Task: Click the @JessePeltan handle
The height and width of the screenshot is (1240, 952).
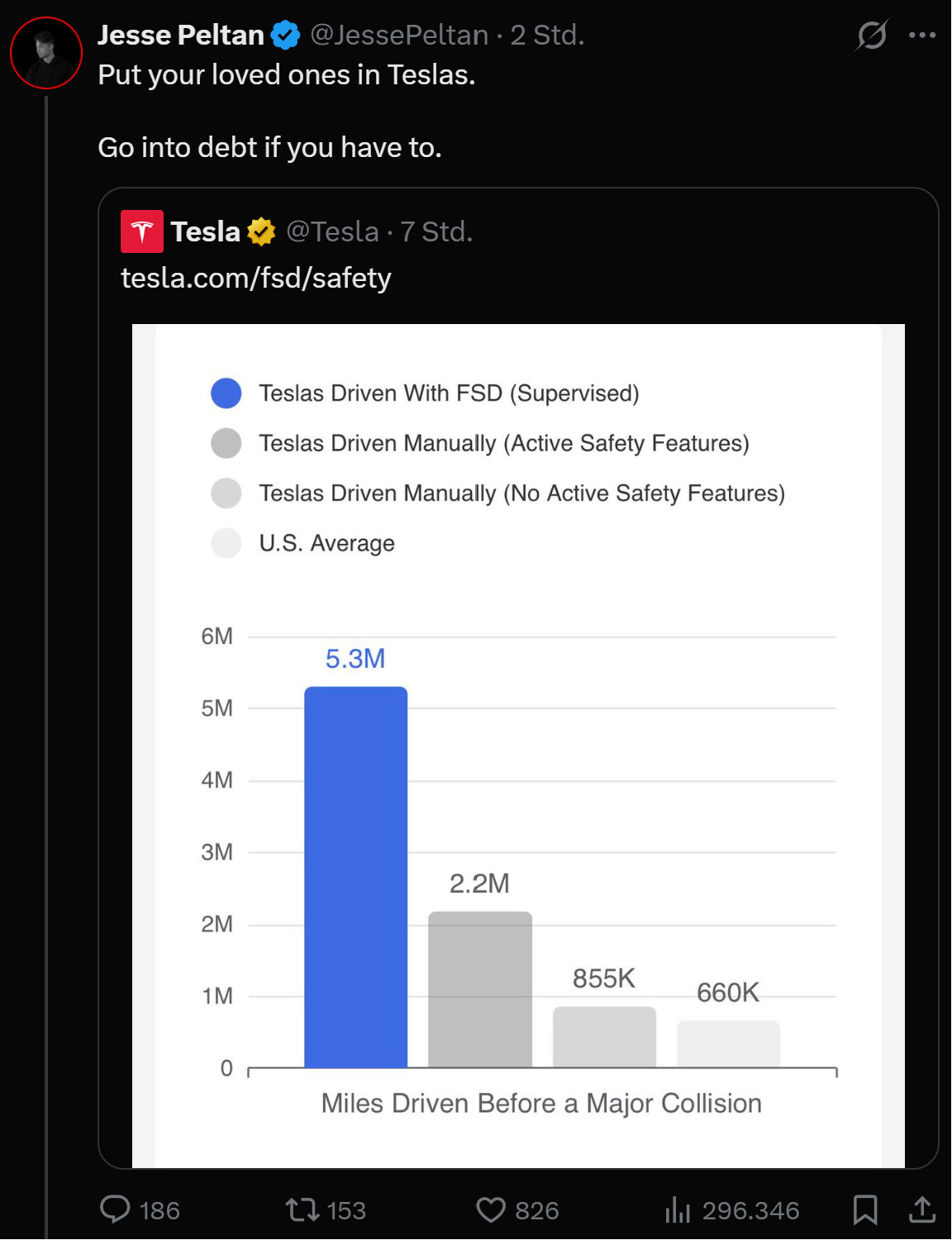Action: coord(399,35)
